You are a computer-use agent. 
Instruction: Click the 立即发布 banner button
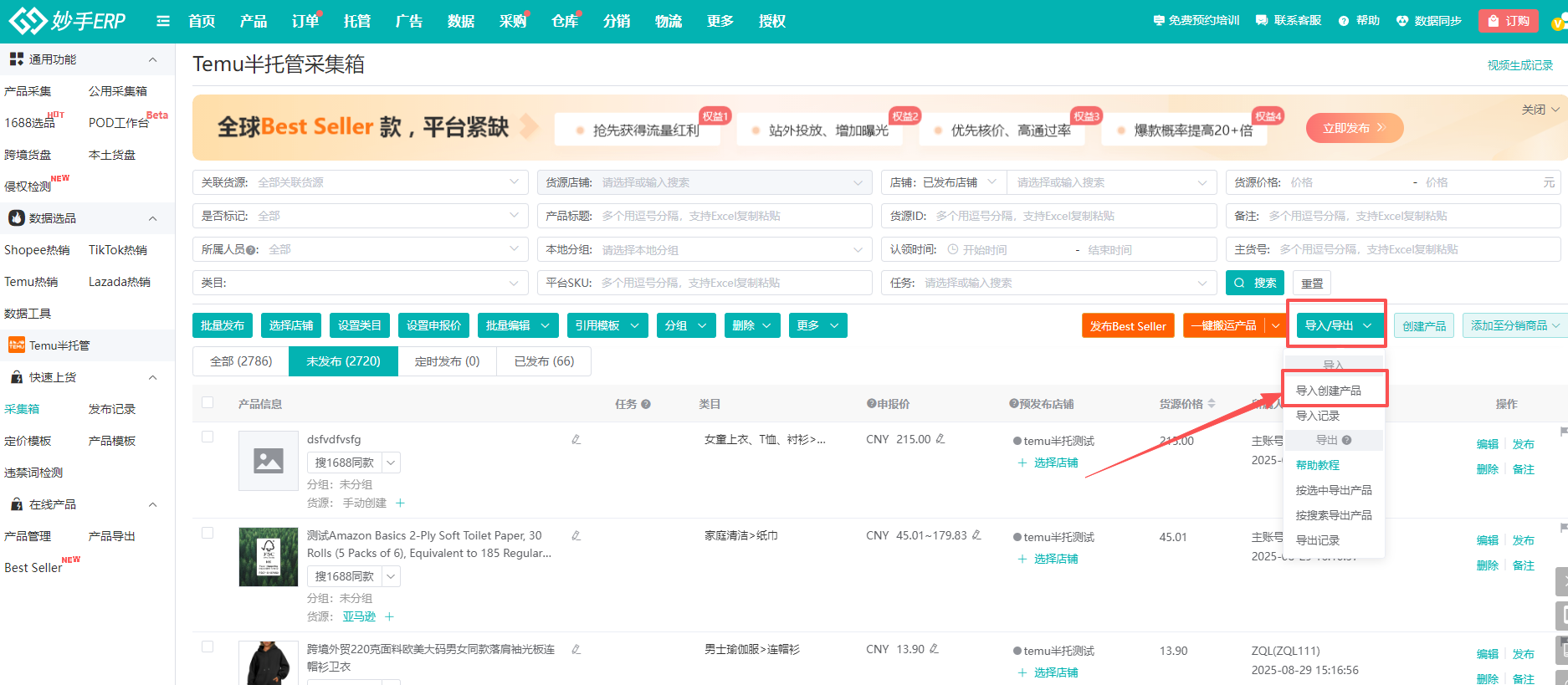tap(1354, 128)
